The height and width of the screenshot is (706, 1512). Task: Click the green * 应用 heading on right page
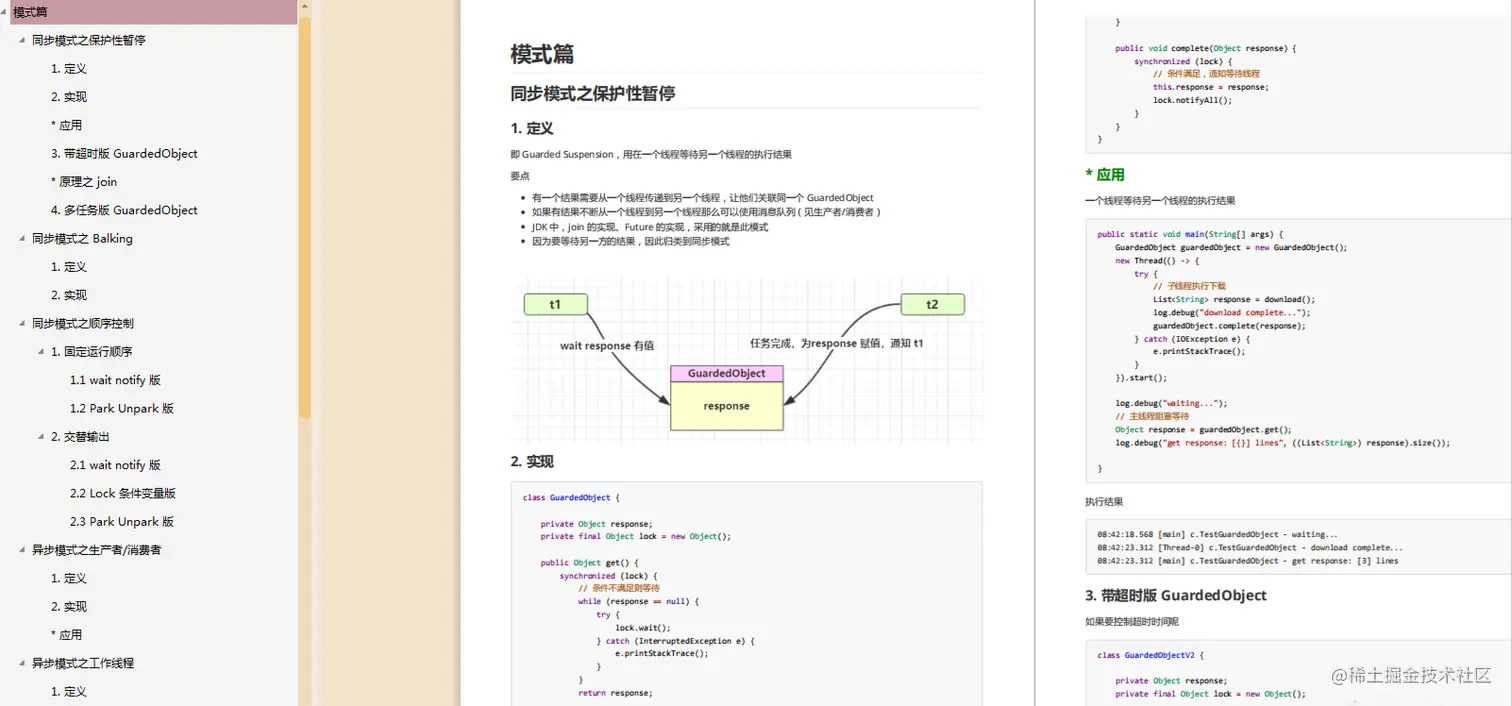coord(1105,174)
